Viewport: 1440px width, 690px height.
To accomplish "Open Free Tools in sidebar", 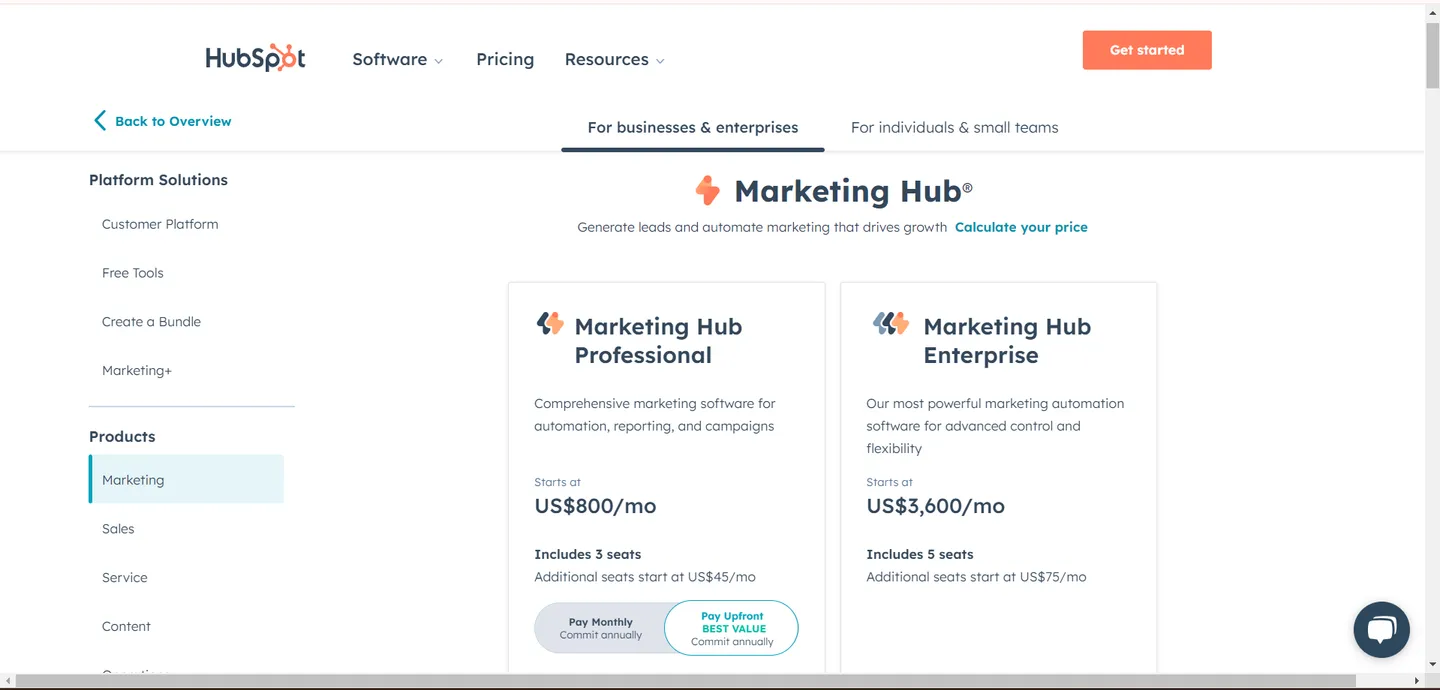I will 133,273.
